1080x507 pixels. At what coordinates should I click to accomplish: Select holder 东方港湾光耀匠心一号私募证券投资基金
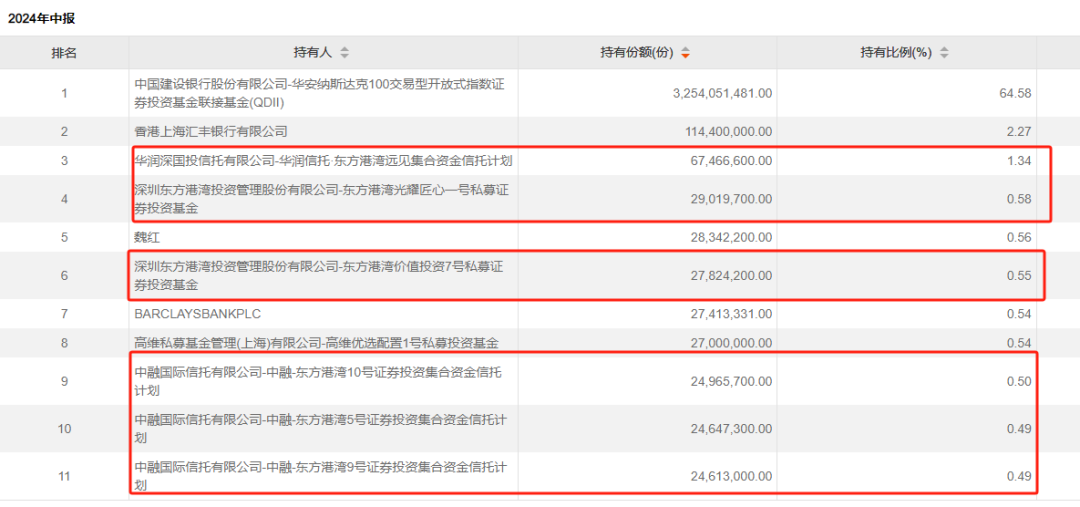coord(321,199)
